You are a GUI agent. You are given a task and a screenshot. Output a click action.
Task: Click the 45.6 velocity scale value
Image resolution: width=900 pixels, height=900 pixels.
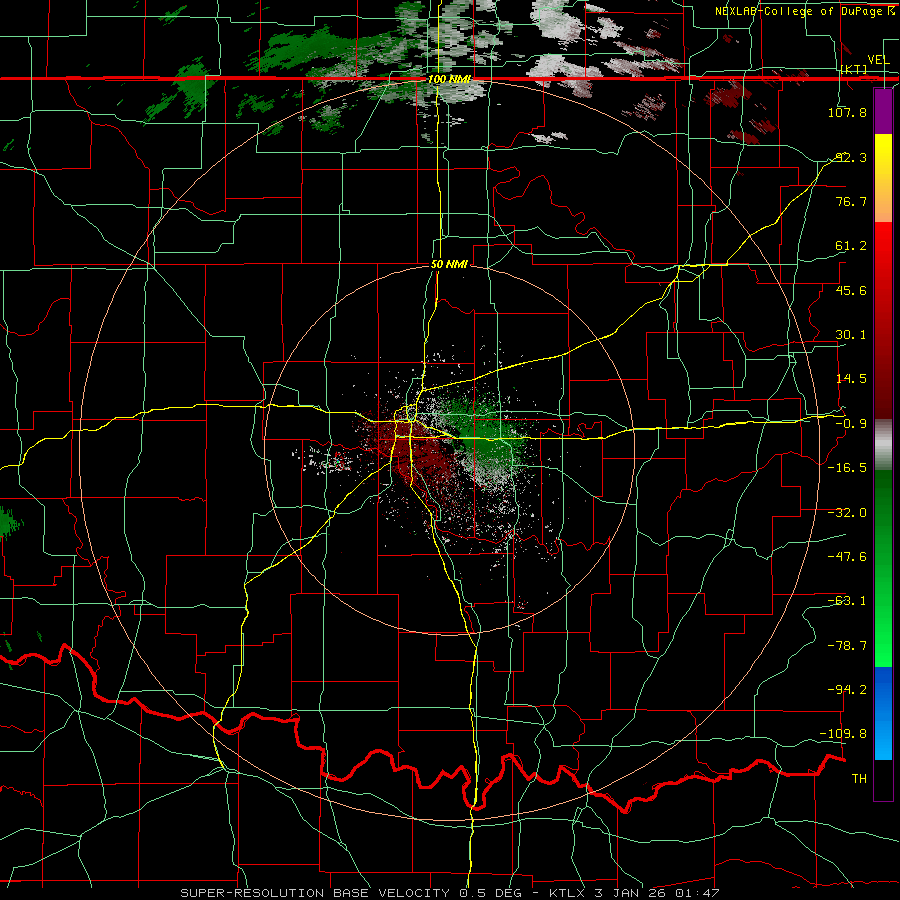click(x=851, y=290)
